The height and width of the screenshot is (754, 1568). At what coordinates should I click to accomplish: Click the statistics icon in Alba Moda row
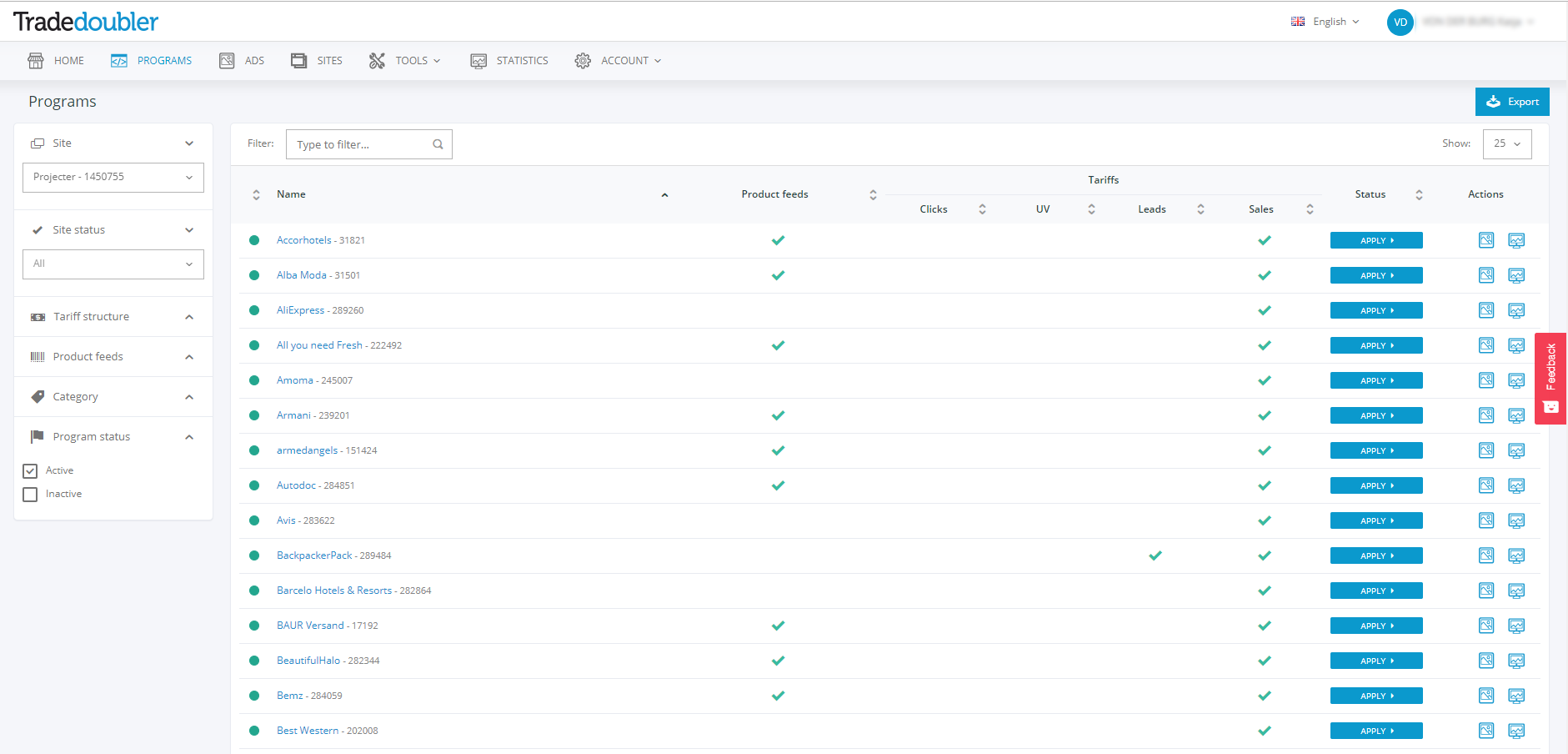click(x=1515, y=275)
